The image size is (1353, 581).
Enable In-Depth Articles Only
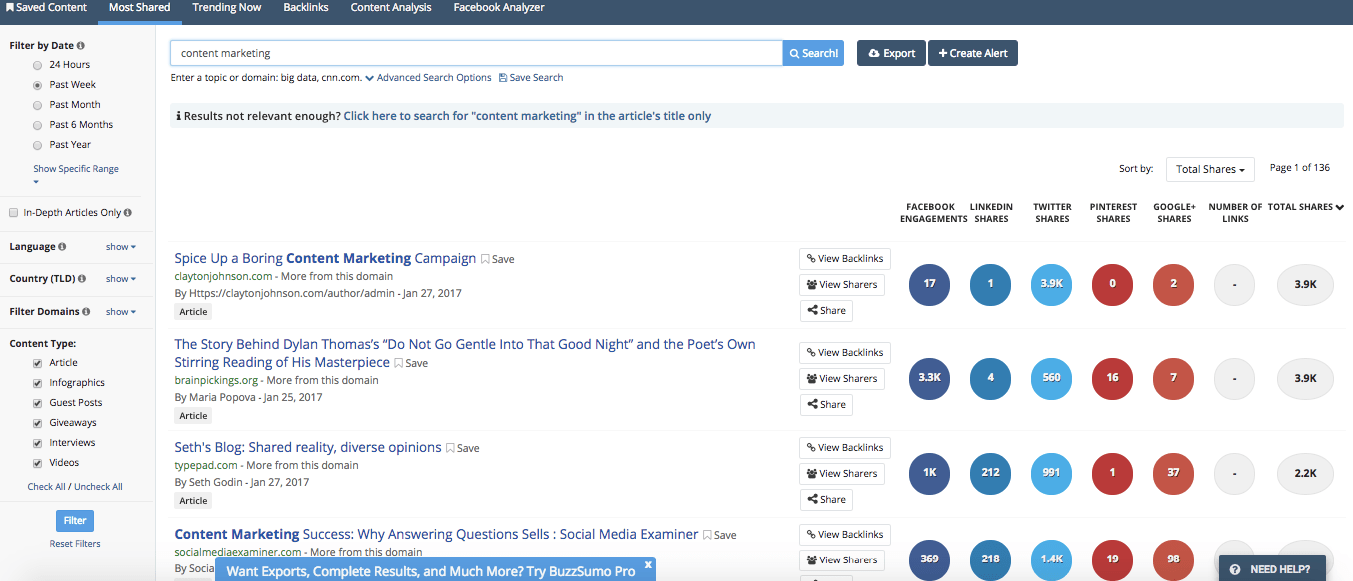point(12,212)
